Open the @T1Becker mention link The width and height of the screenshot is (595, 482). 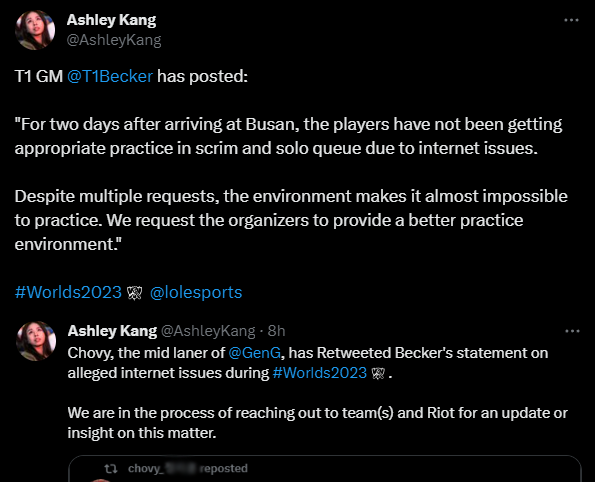[x=110, y=76]
